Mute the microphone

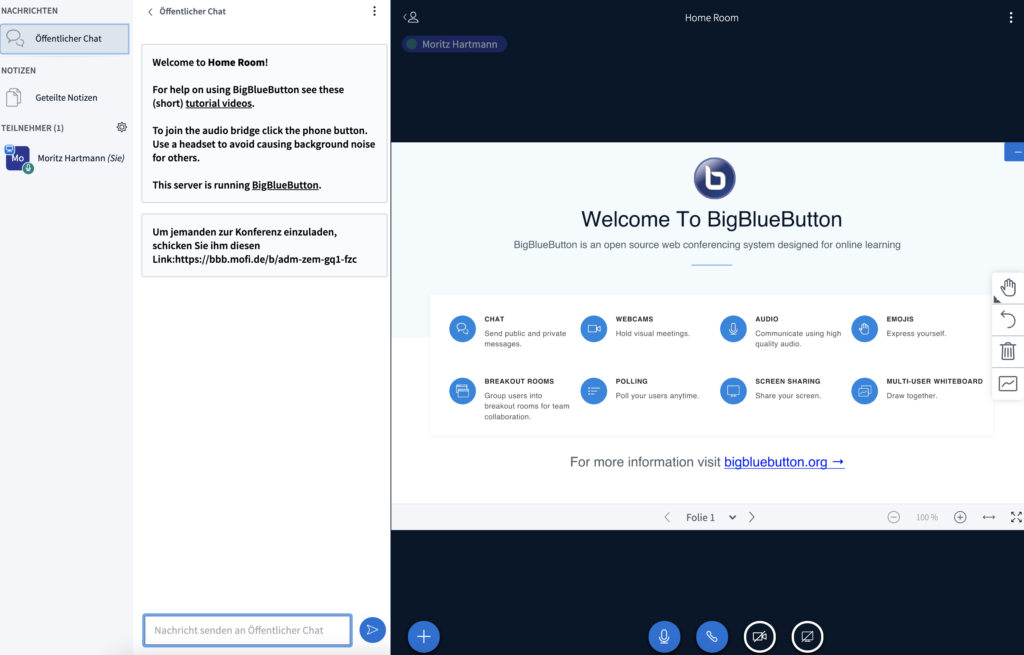664,637
